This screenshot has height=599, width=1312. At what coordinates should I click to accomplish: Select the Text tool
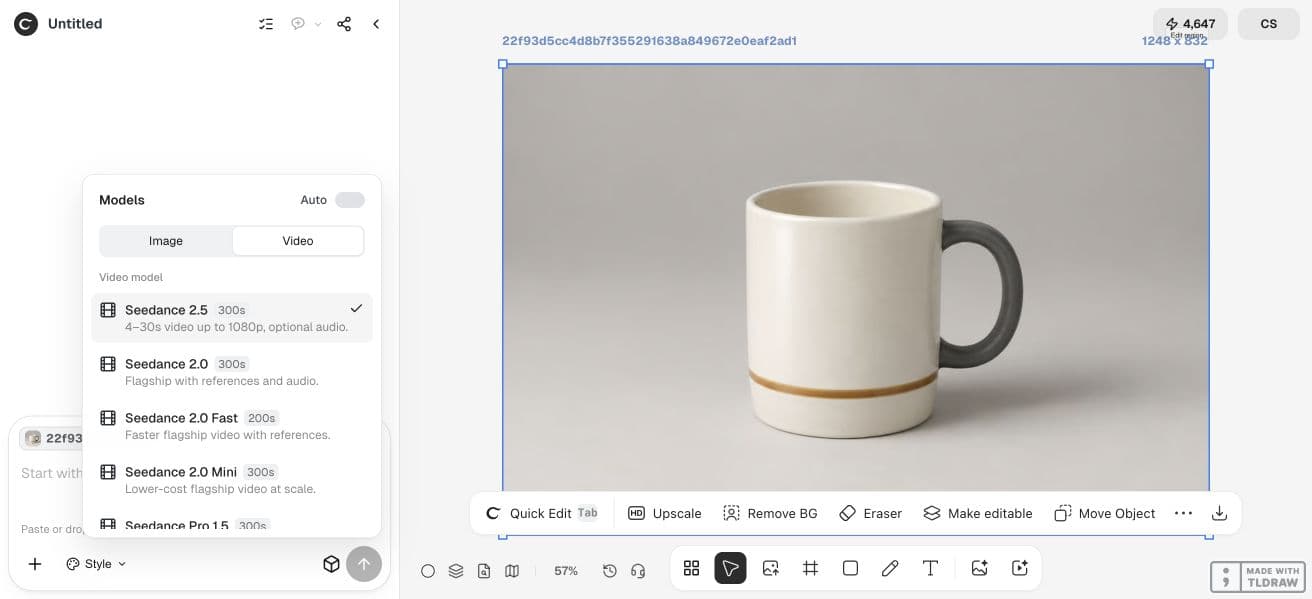pyautogui.click(x=930, y=568)
